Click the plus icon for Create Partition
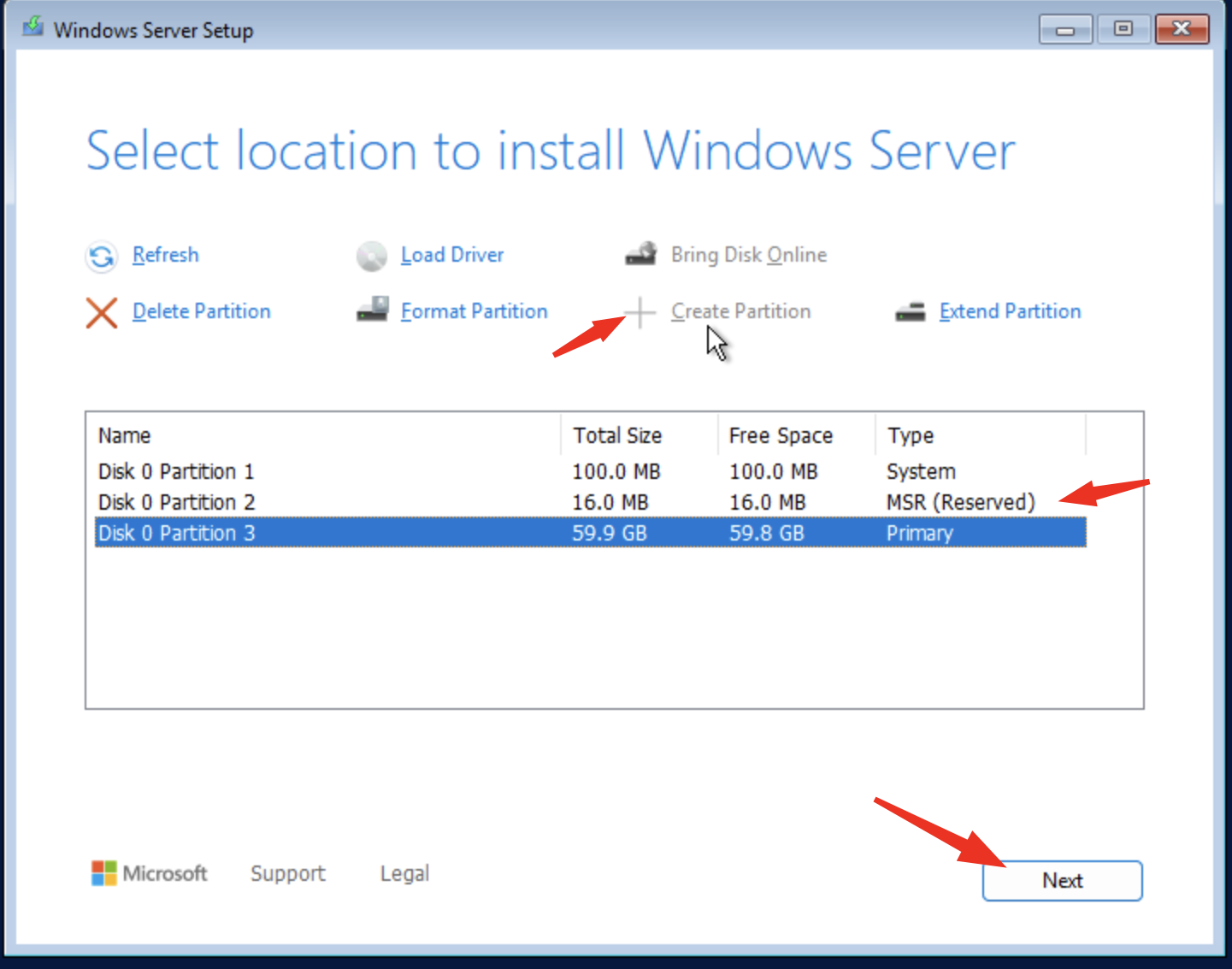 point(640,312)
